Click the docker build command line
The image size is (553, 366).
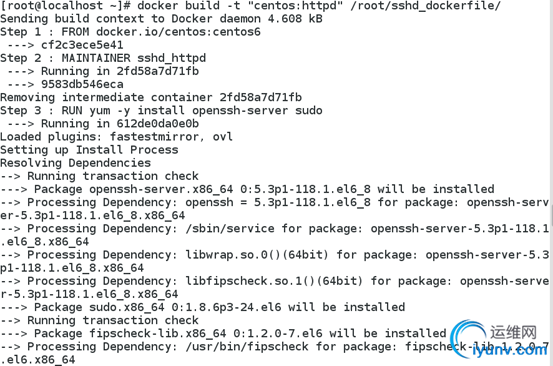tap(250, 6)
